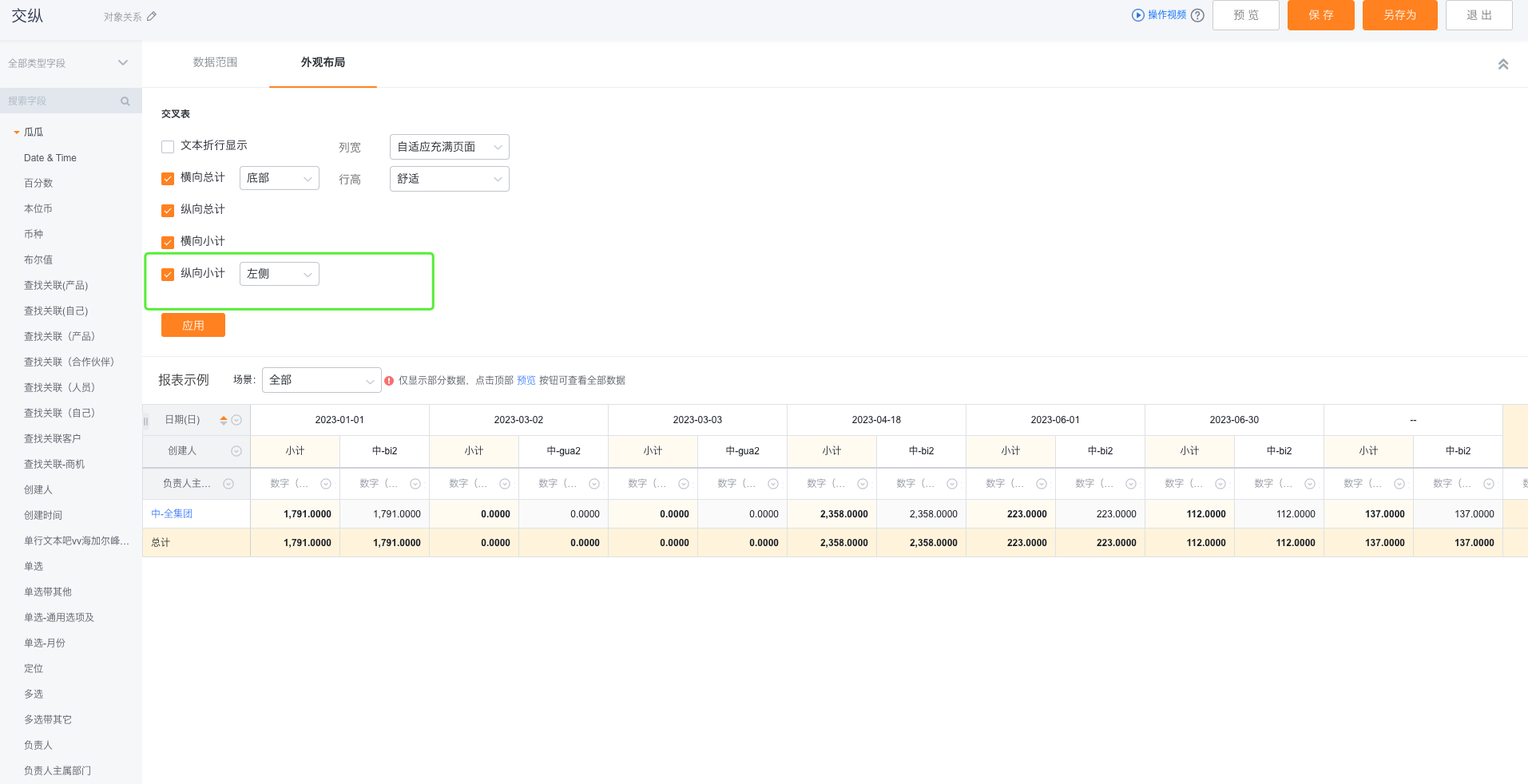The height and width of the screenshot is (784, 1528).
Task: Open the 操作视频 tutorial video
Action: tap(1164, 14)
